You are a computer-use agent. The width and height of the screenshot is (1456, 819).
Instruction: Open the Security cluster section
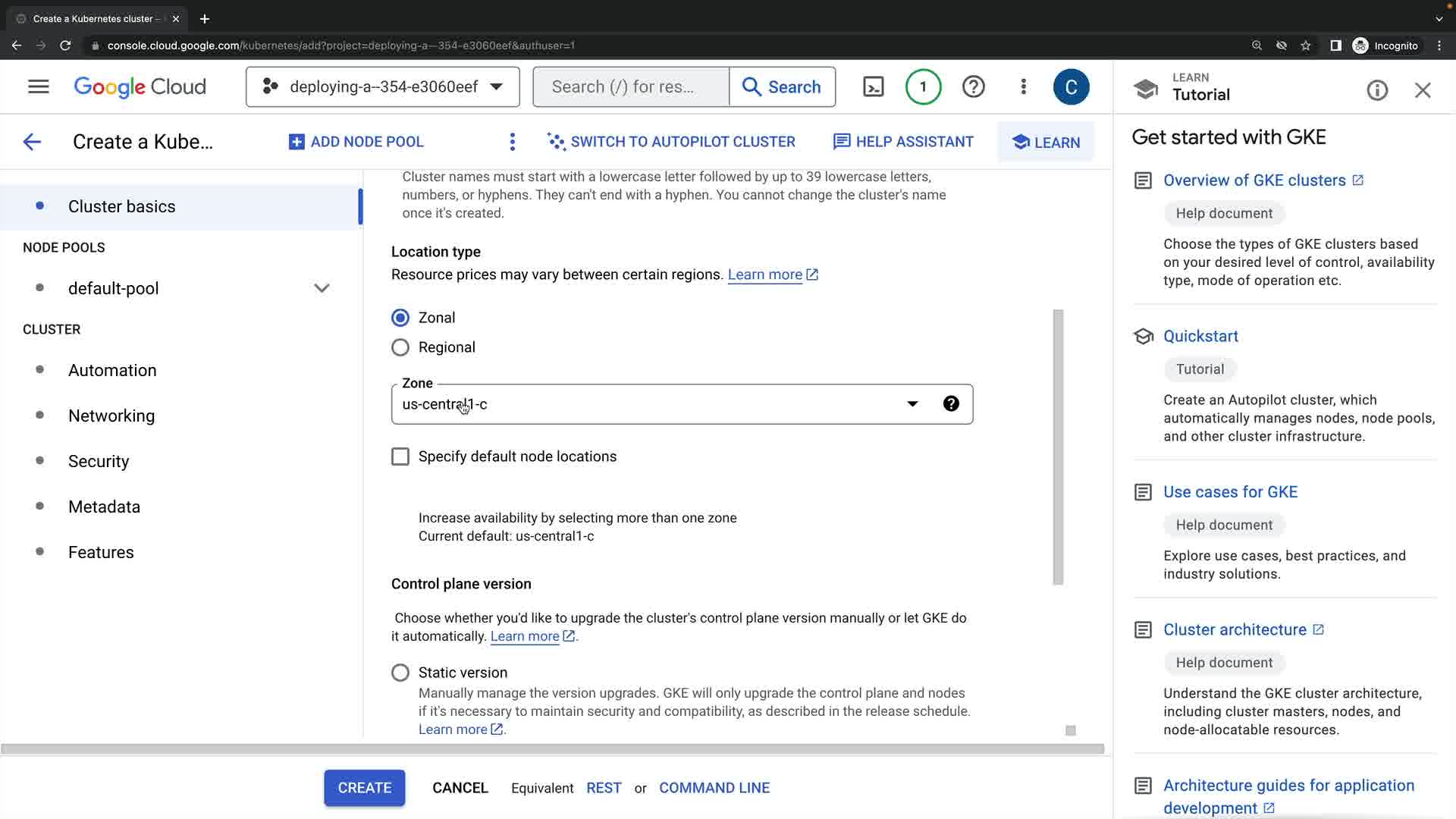coord(99,461)
